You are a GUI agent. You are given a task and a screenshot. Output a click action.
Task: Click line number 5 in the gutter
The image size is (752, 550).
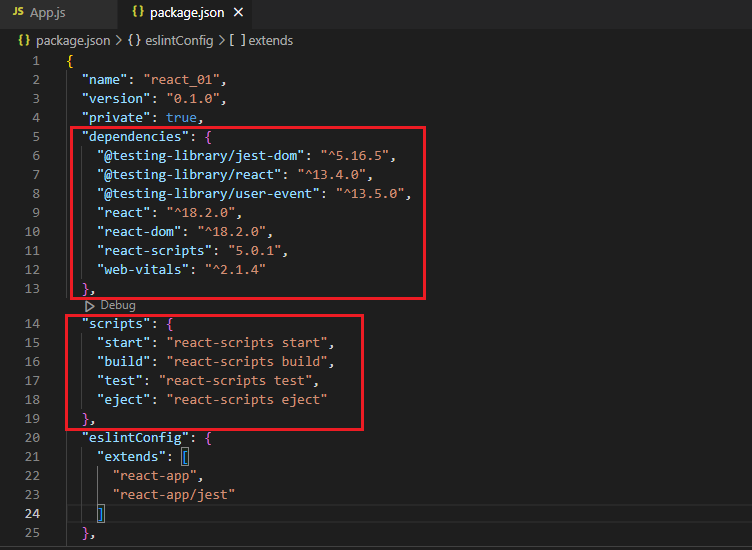pyautogui.click(x=36, y=137)
